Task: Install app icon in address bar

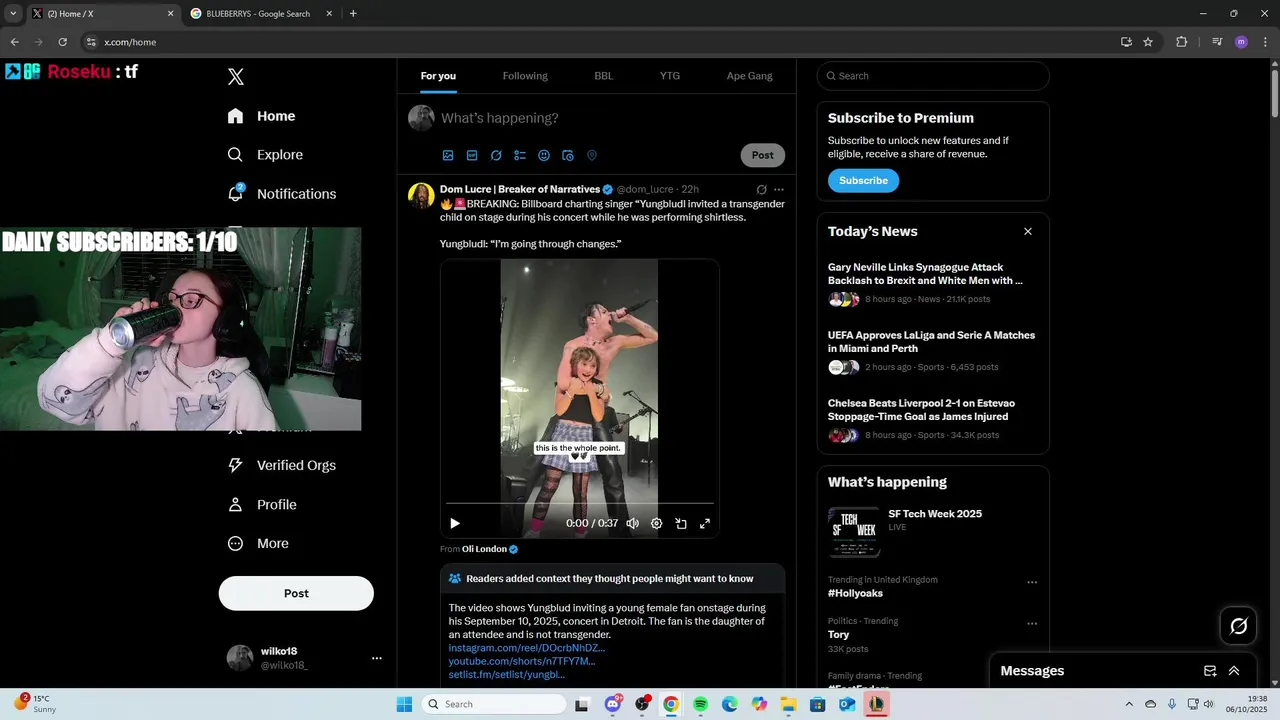Action: coord(1126,42)
